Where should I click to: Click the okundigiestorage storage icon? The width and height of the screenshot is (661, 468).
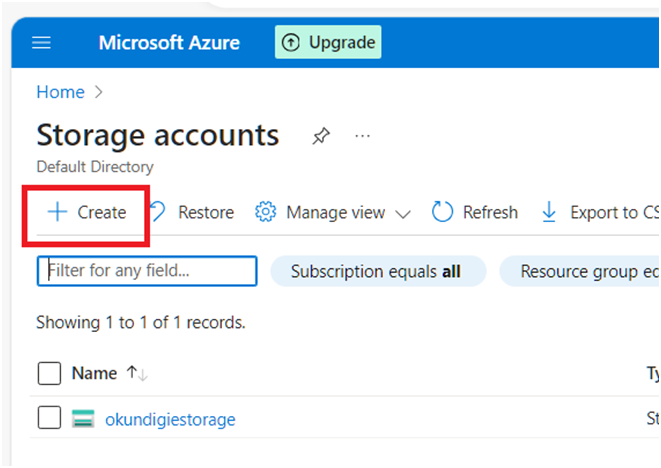(x=83, y=419)
